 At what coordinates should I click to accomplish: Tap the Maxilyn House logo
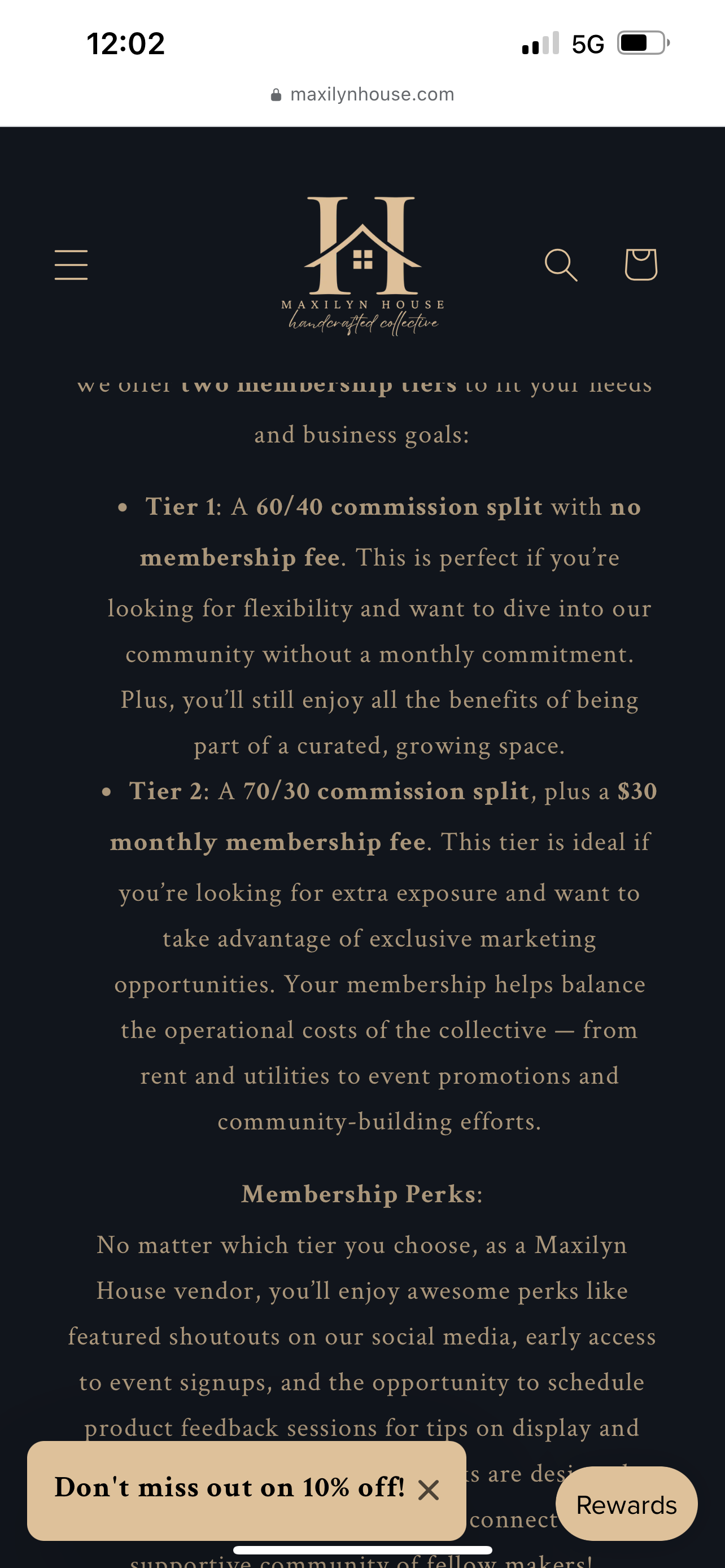(x=363, y=265)
